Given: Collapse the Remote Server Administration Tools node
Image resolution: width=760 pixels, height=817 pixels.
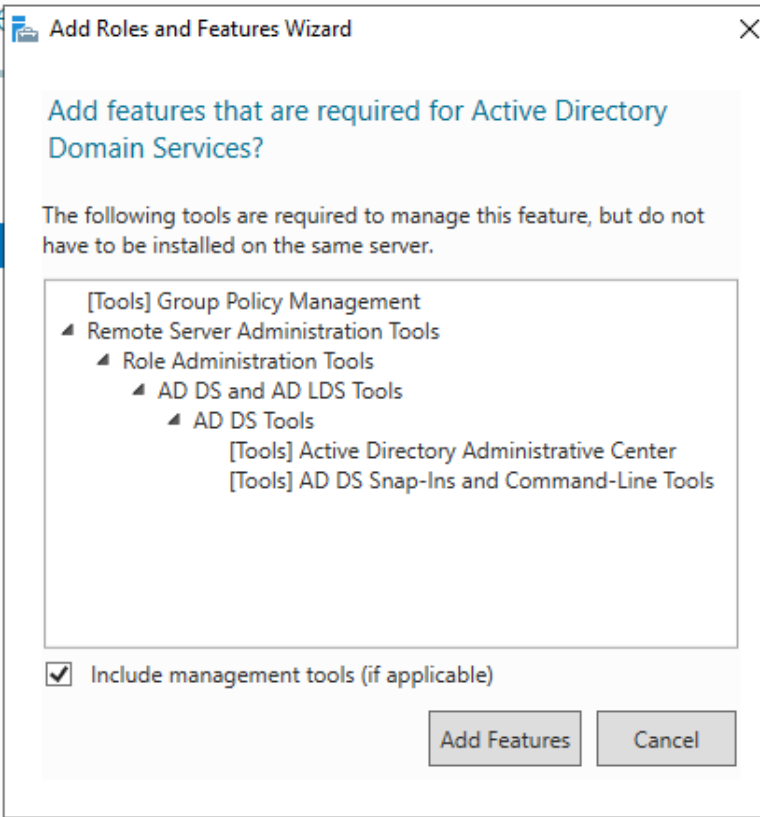Looking at the screenshot, I should click(x=67, y=331).
